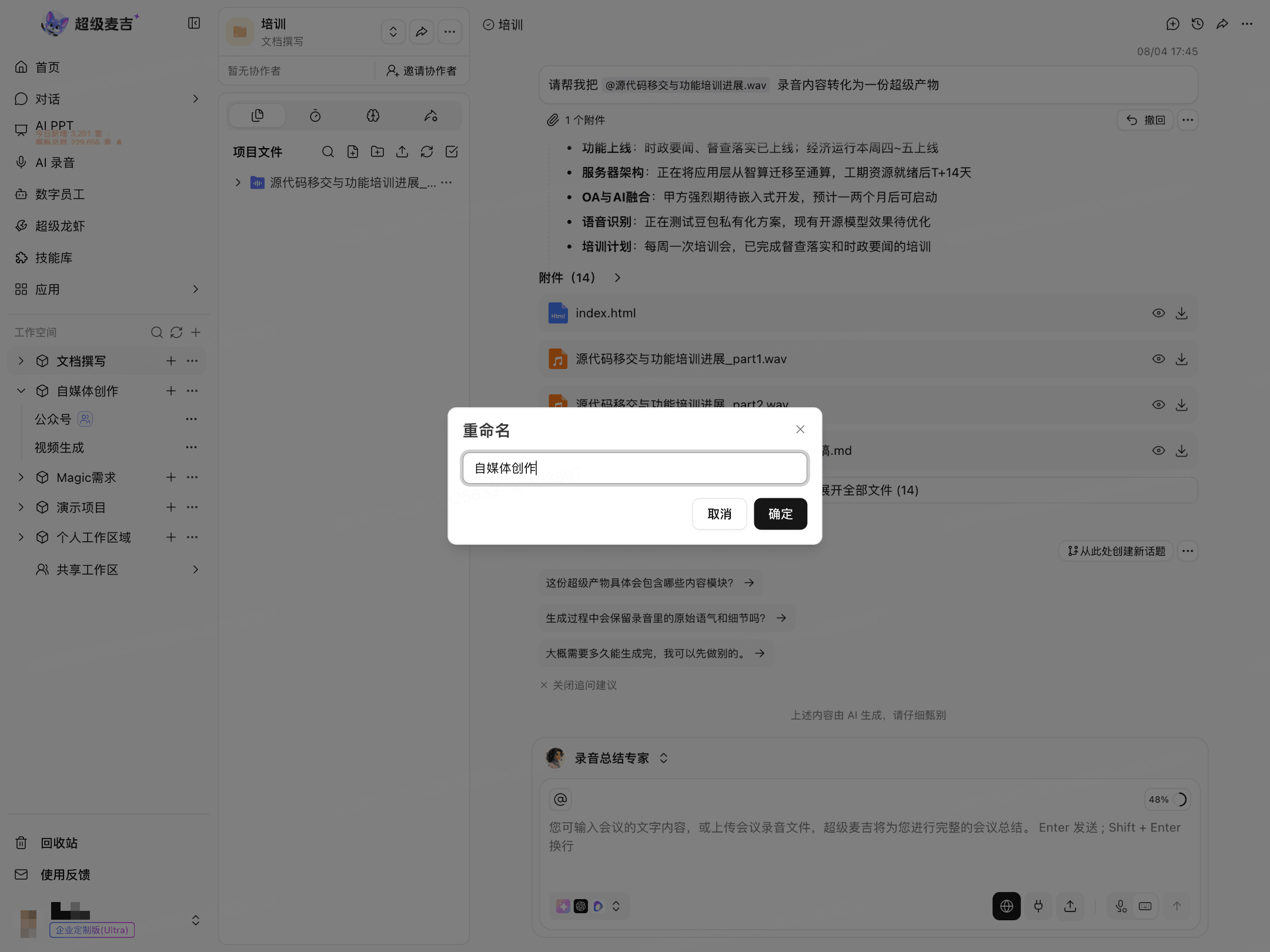
Task: Select project files tab icon
Action: [x=258, y=116]
